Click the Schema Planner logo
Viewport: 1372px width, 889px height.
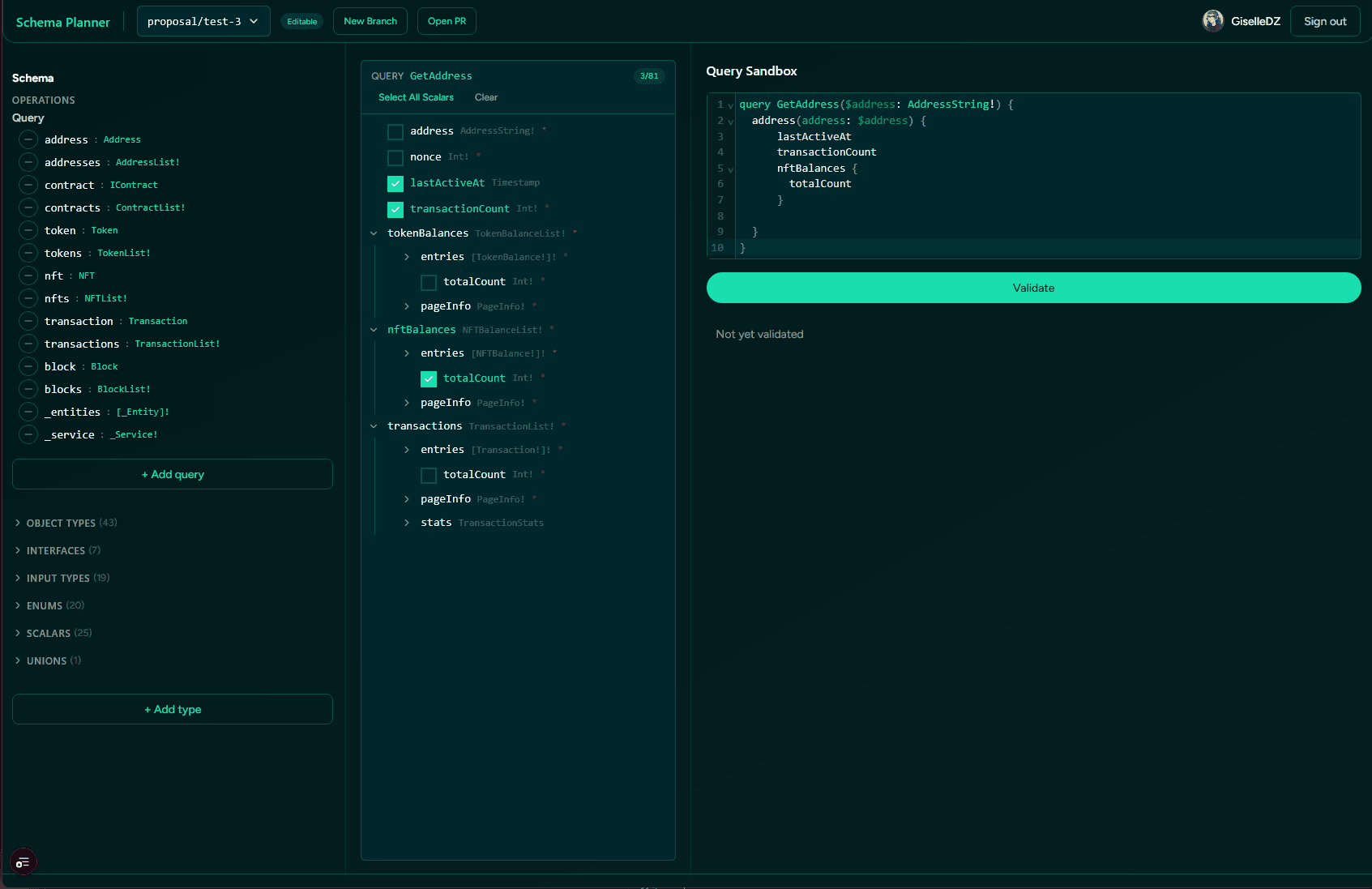pos(62,22)
